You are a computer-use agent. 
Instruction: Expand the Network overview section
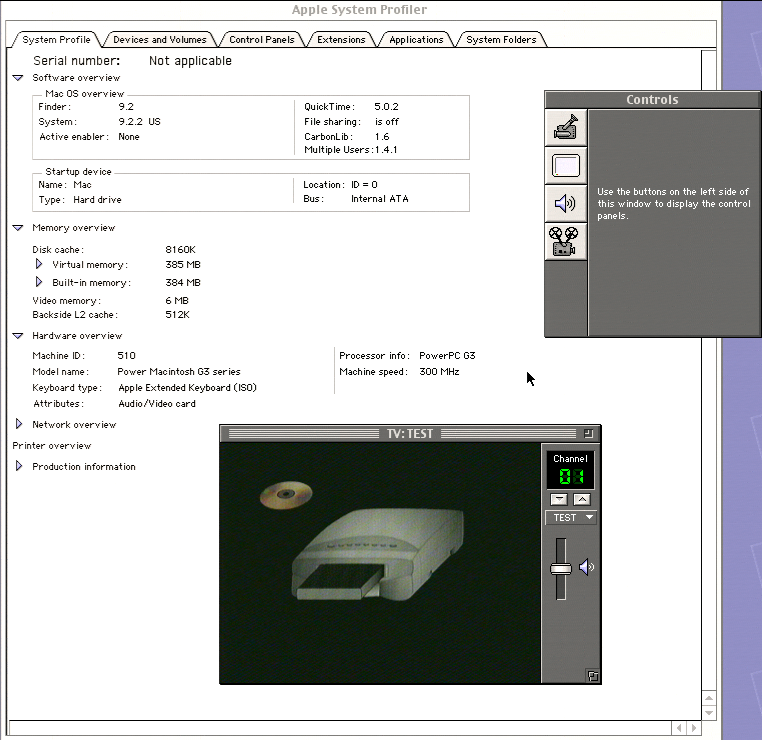tap(19, 424)
